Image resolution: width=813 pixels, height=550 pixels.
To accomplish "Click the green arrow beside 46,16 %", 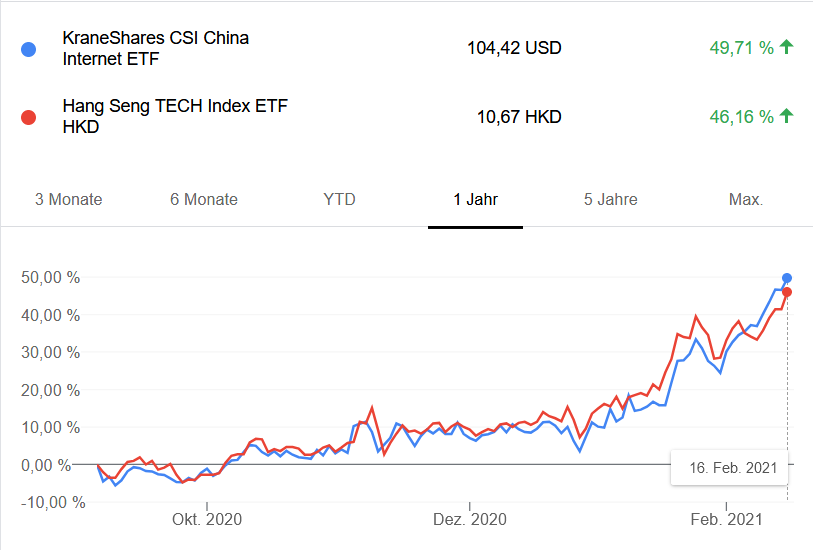I will pos(786,116).
